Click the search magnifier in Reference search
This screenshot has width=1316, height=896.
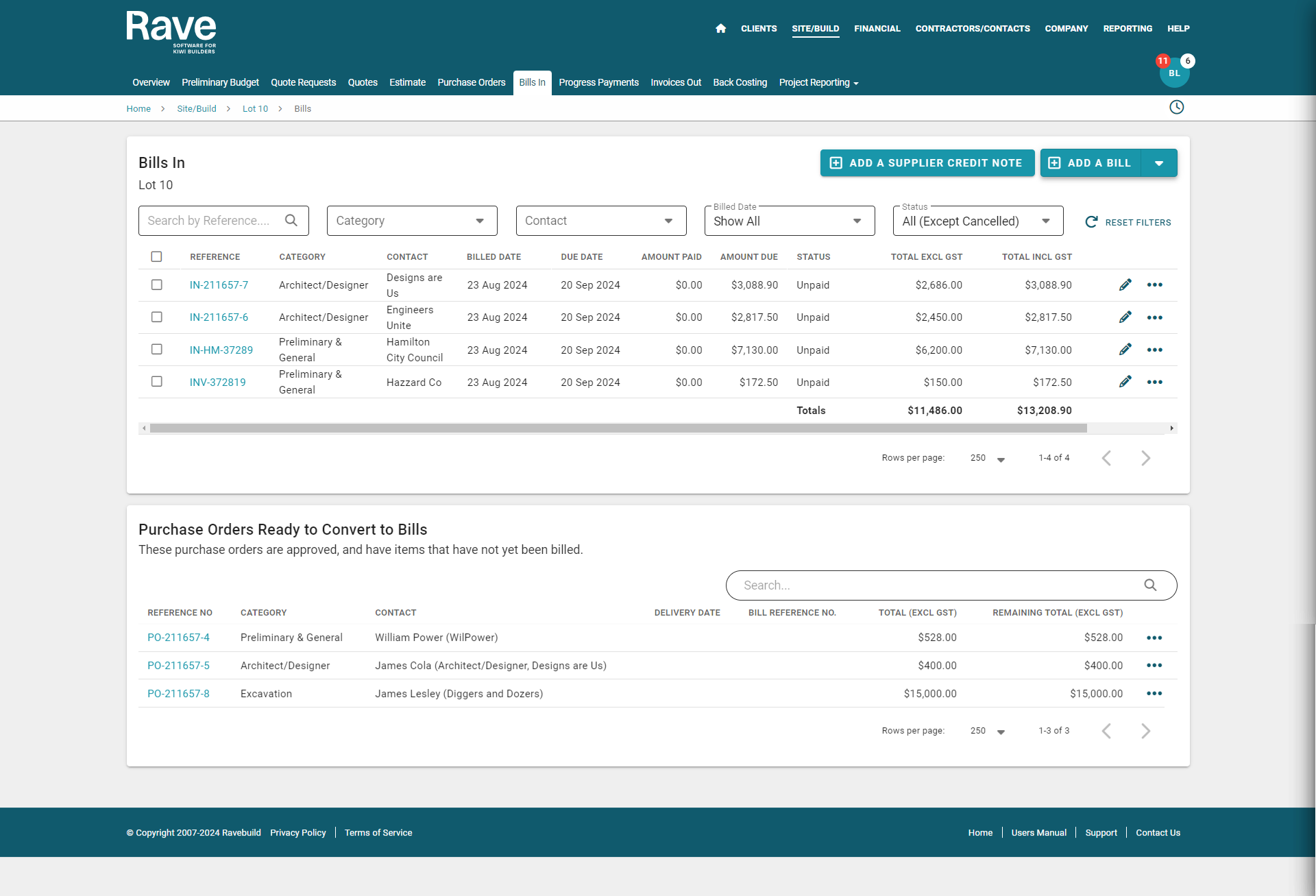pos(291,221)
